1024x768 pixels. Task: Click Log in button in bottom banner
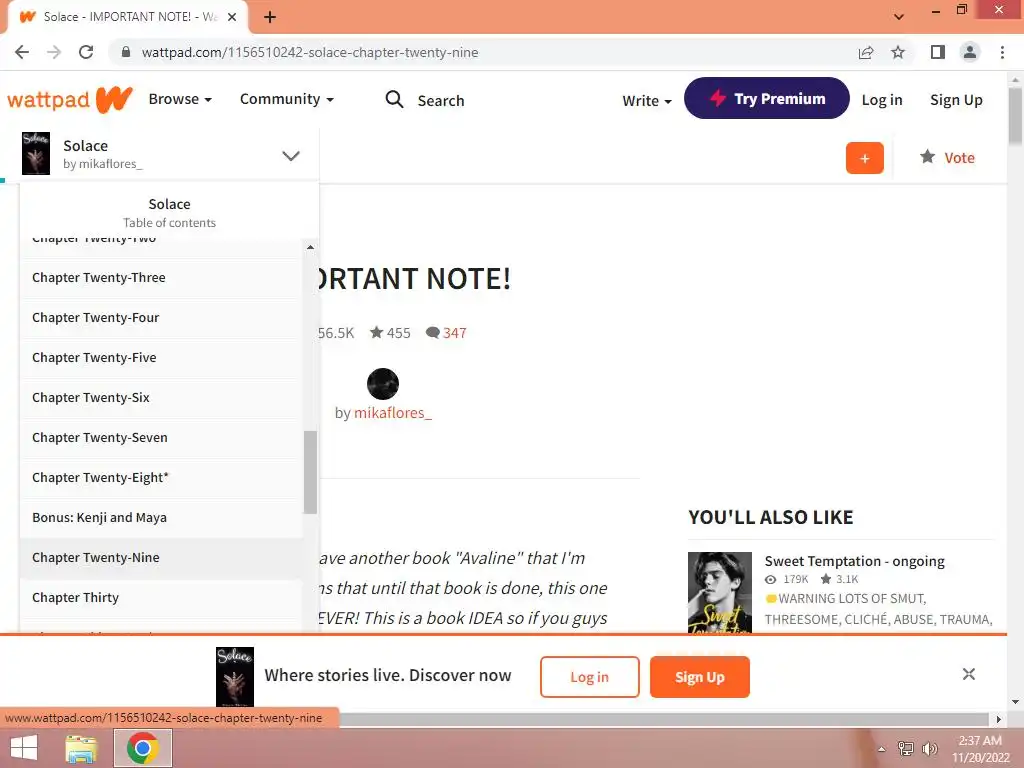point(590,677)
